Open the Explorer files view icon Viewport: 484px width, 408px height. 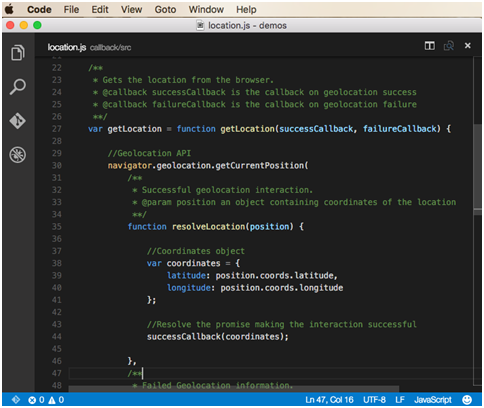pyautogui.click(x=18, y=53)
